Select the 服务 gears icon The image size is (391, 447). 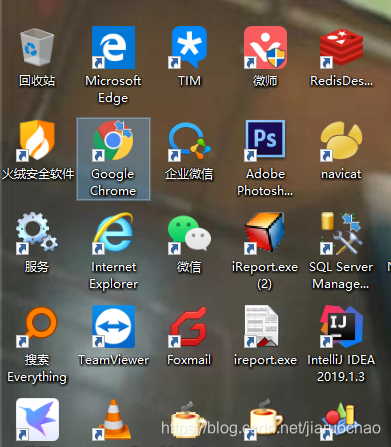tap(37, 233)
